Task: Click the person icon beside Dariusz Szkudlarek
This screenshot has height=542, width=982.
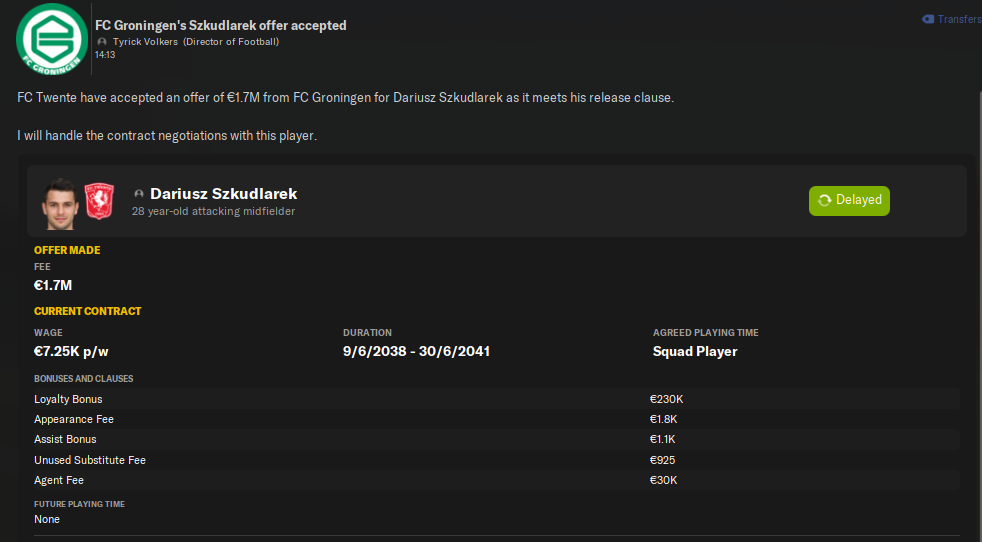Action: pos(139,194)
